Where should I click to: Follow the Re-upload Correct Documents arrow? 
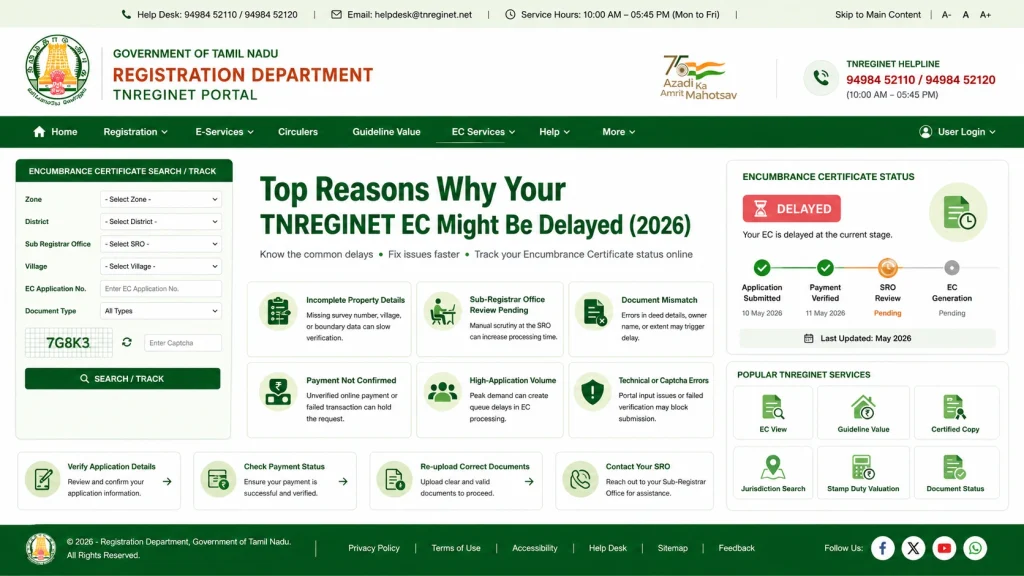529,481
